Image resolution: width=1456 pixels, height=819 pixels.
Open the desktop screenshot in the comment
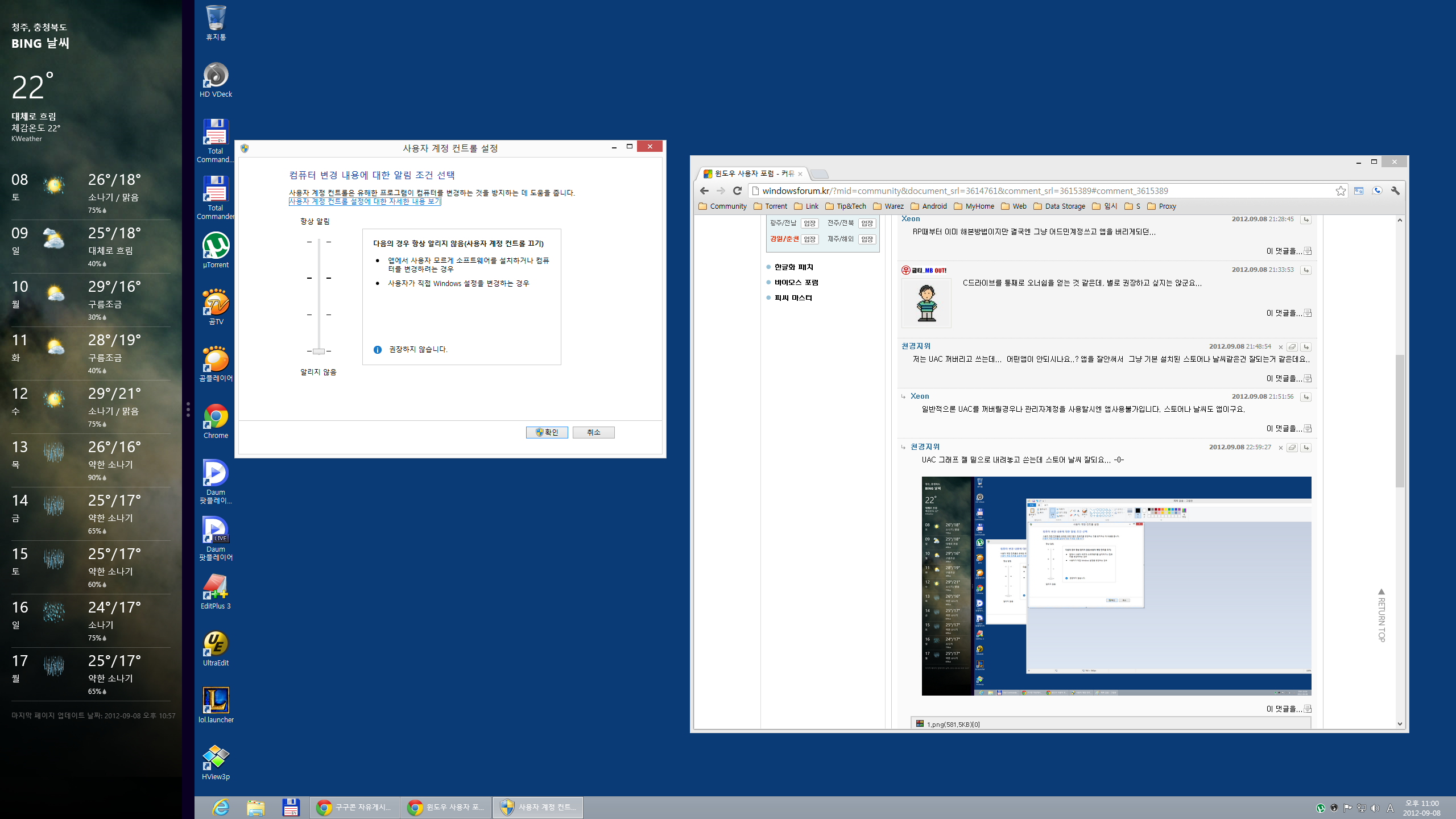click(x=1116, y=586)
